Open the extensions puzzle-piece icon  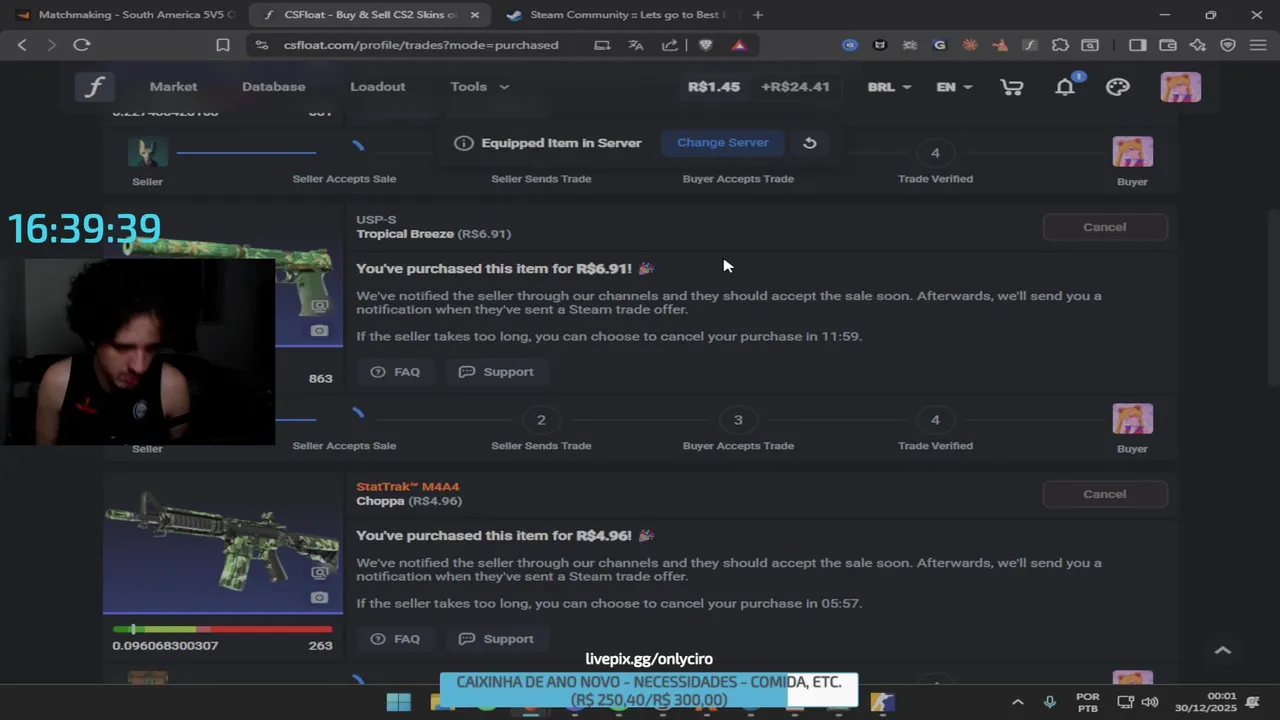click(x=1060, y=45)
